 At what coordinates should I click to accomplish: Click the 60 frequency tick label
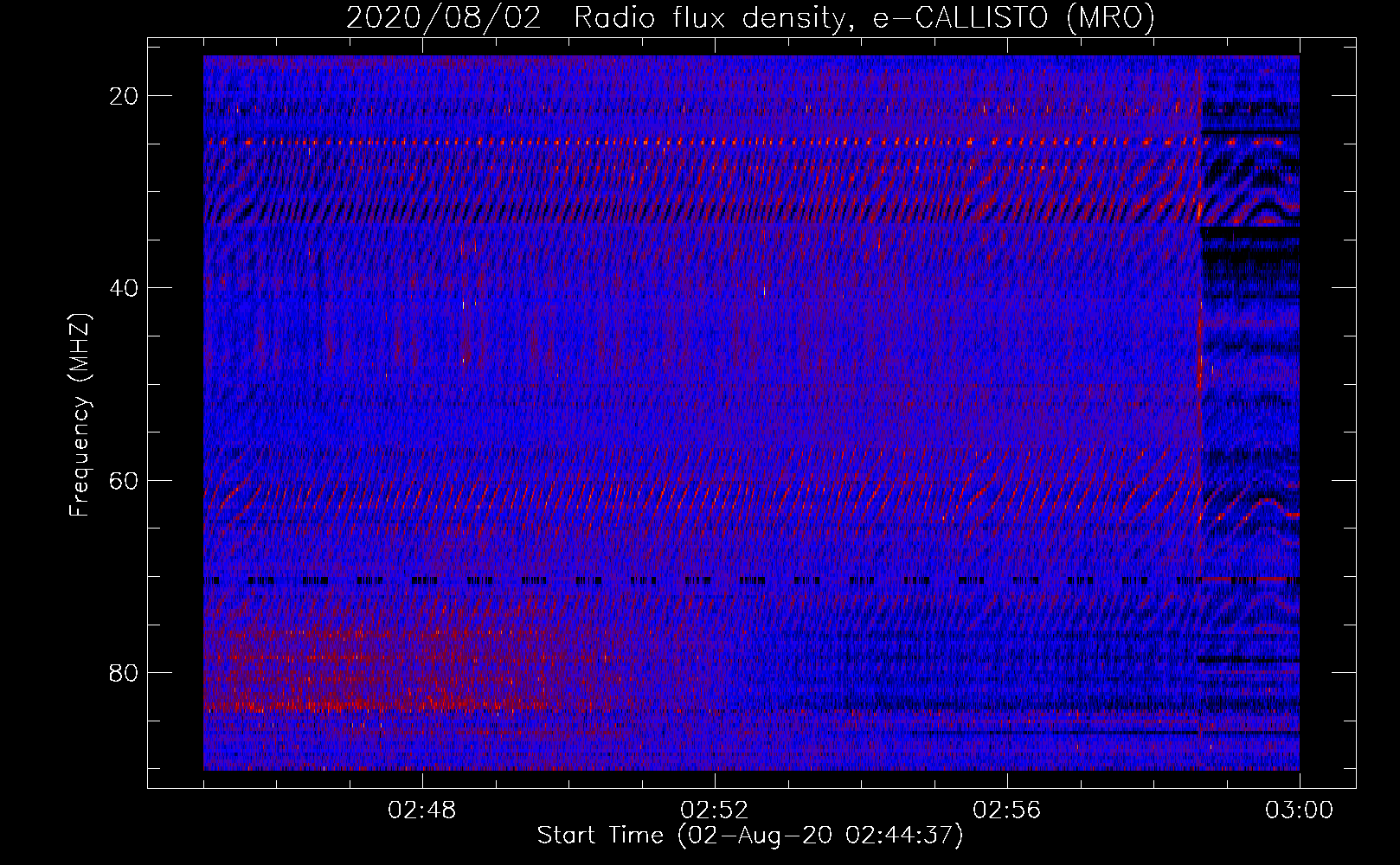(125, 480)
